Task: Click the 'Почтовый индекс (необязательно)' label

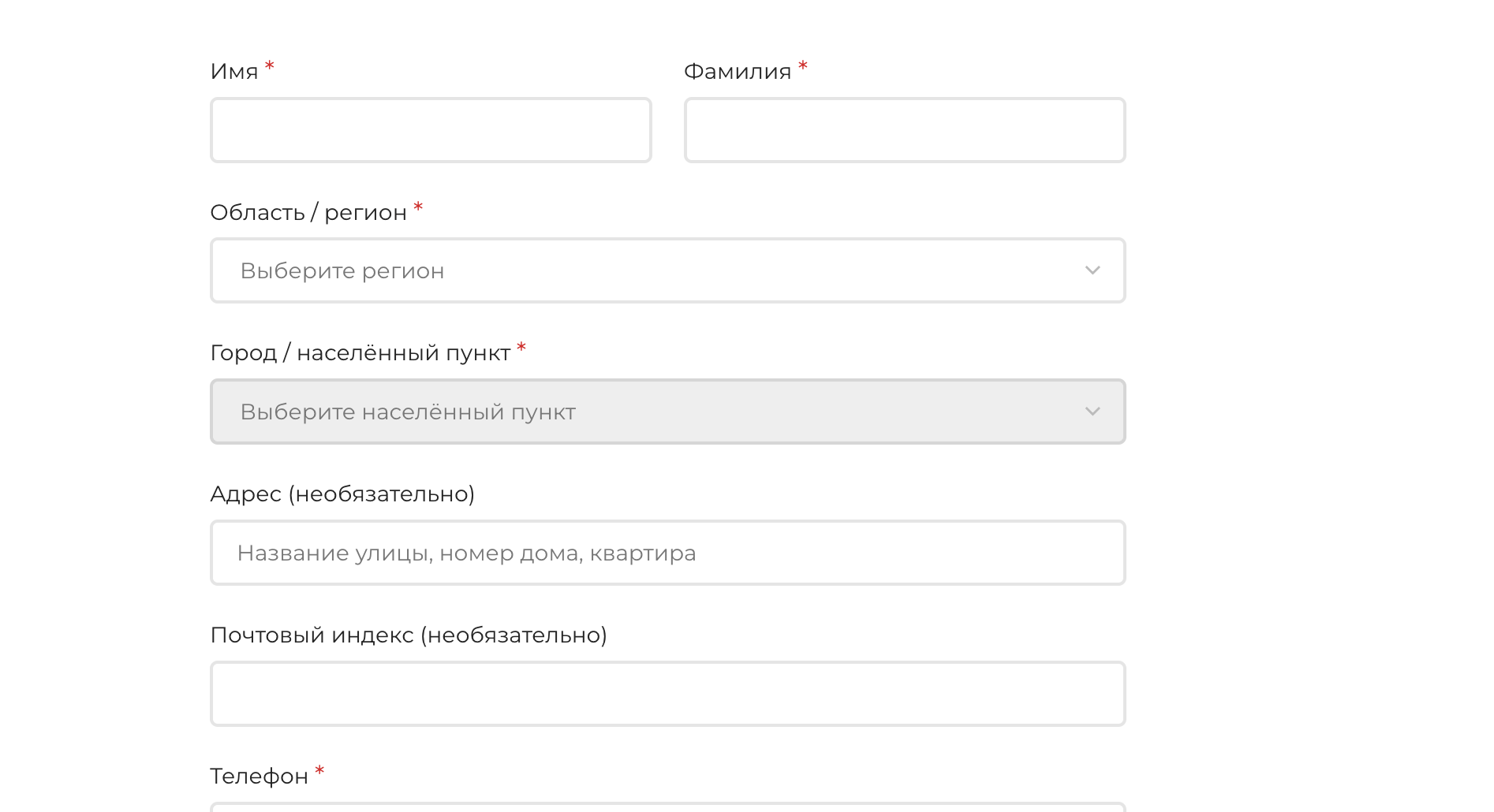Action: [x=409, y=635]
